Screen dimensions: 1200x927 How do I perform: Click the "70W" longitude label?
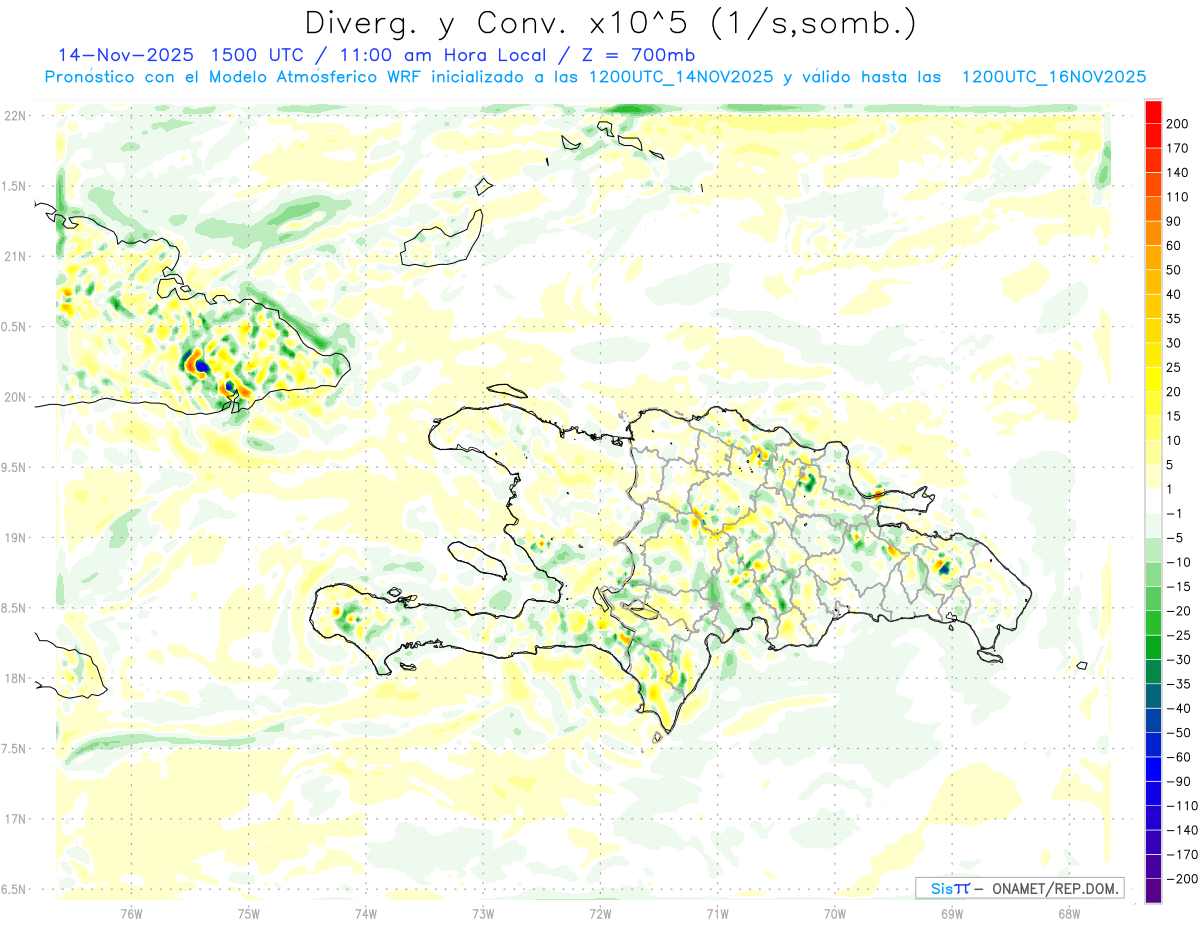[x=834, y=914]
